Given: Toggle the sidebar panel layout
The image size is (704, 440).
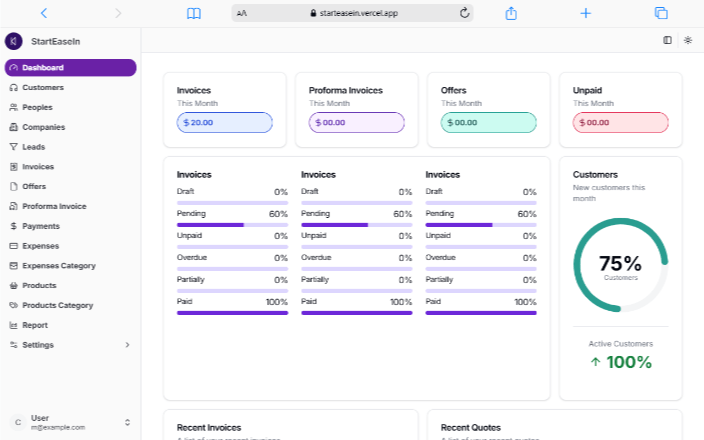Looking at the screenshot, I should [667, 40].
